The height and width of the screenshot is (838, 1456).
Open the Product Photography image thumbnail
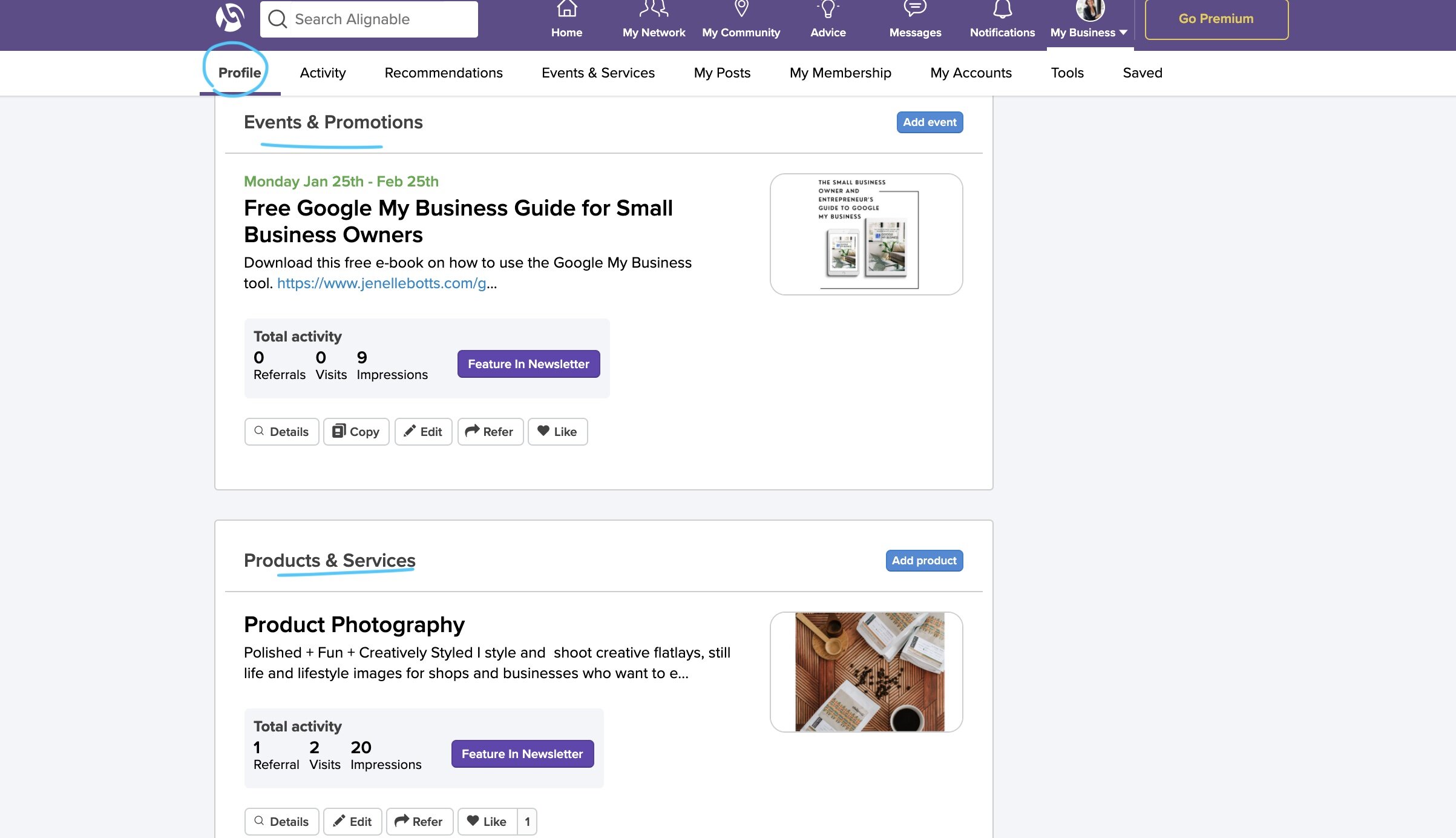click(866, 671)
